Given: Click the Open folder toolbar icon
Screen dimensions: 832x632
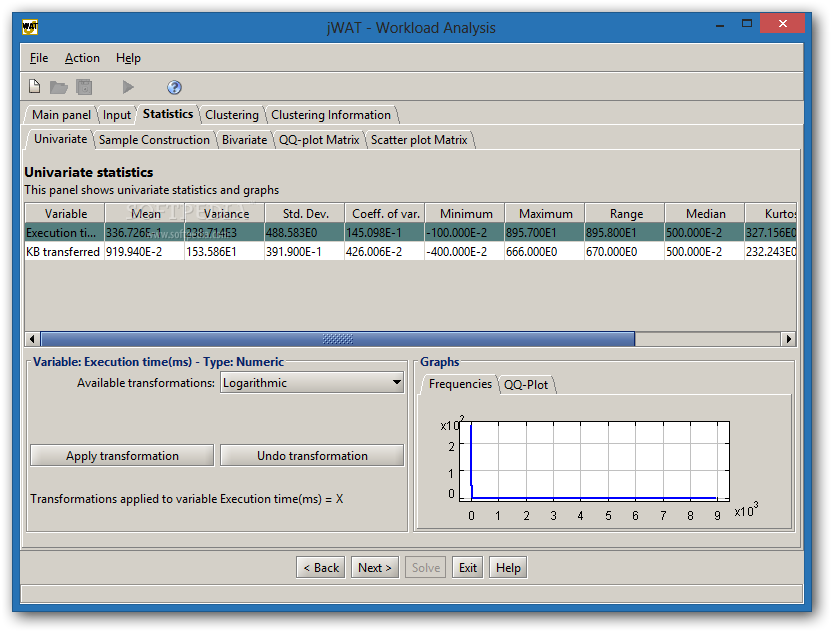Looking at the screenshot, I should (x=58, y=87).
